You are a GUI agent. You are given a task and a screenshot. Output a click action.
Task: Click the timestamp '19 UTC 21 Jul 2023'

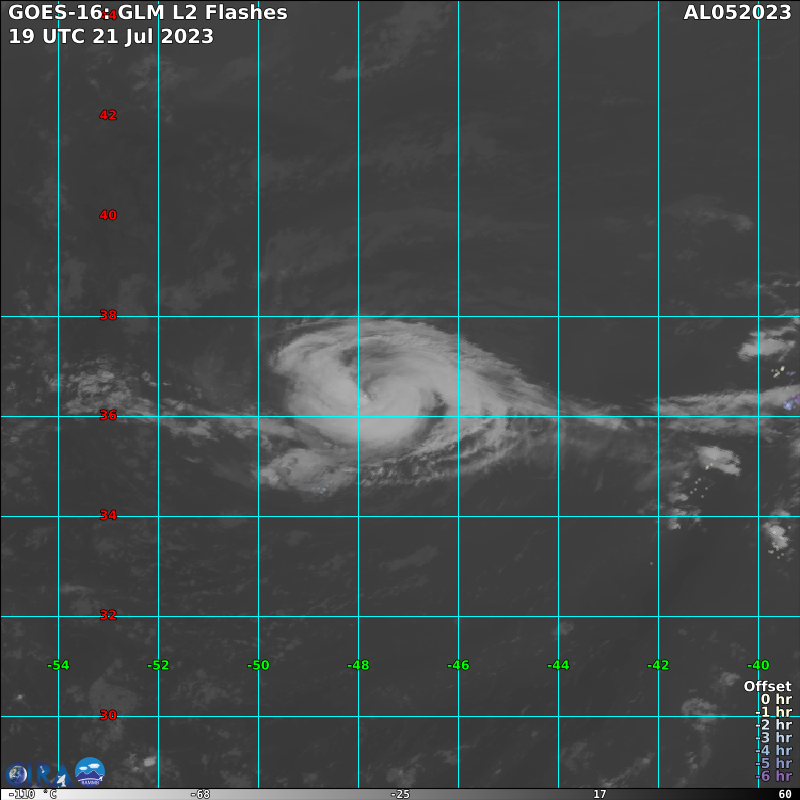(111, 36)
